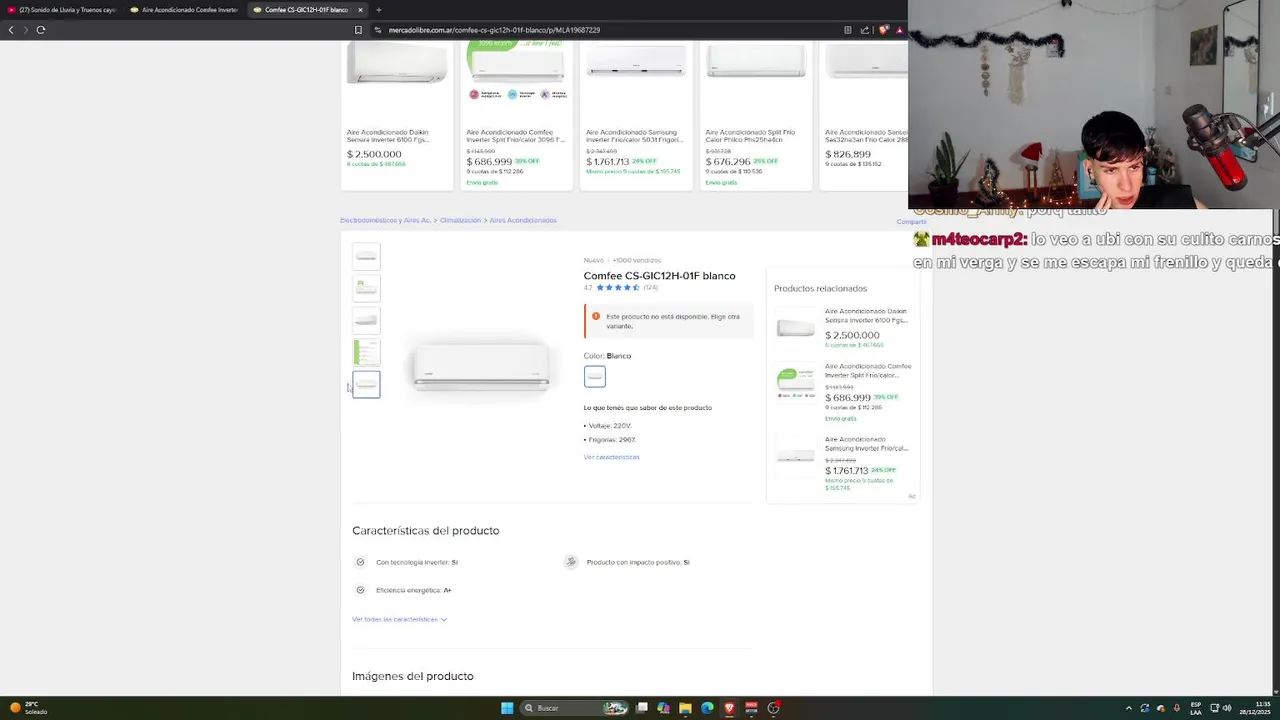This screenshot has width=1280, height=720.
Task: Open ESP LAA language switcher
Action: click(x=1196, y=708)
